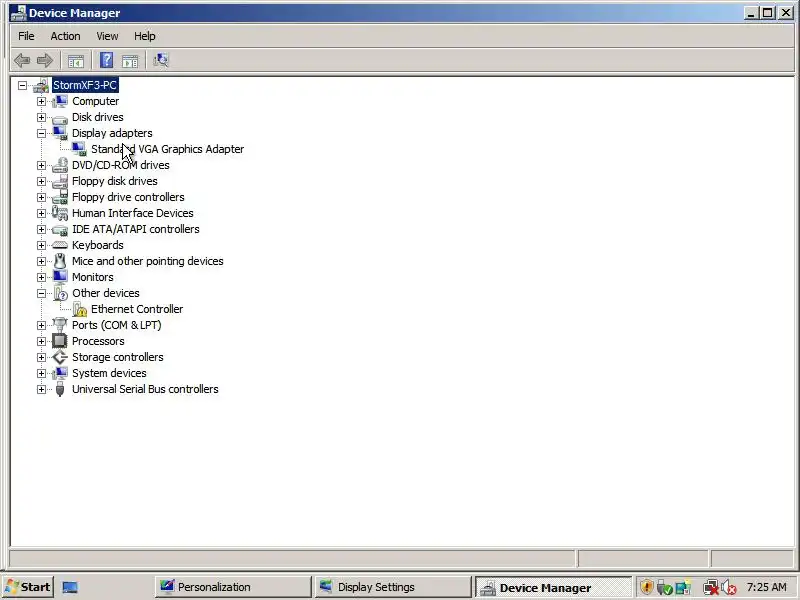
Task: Click the disconnected network tray icon
Action: coord(710,588)
